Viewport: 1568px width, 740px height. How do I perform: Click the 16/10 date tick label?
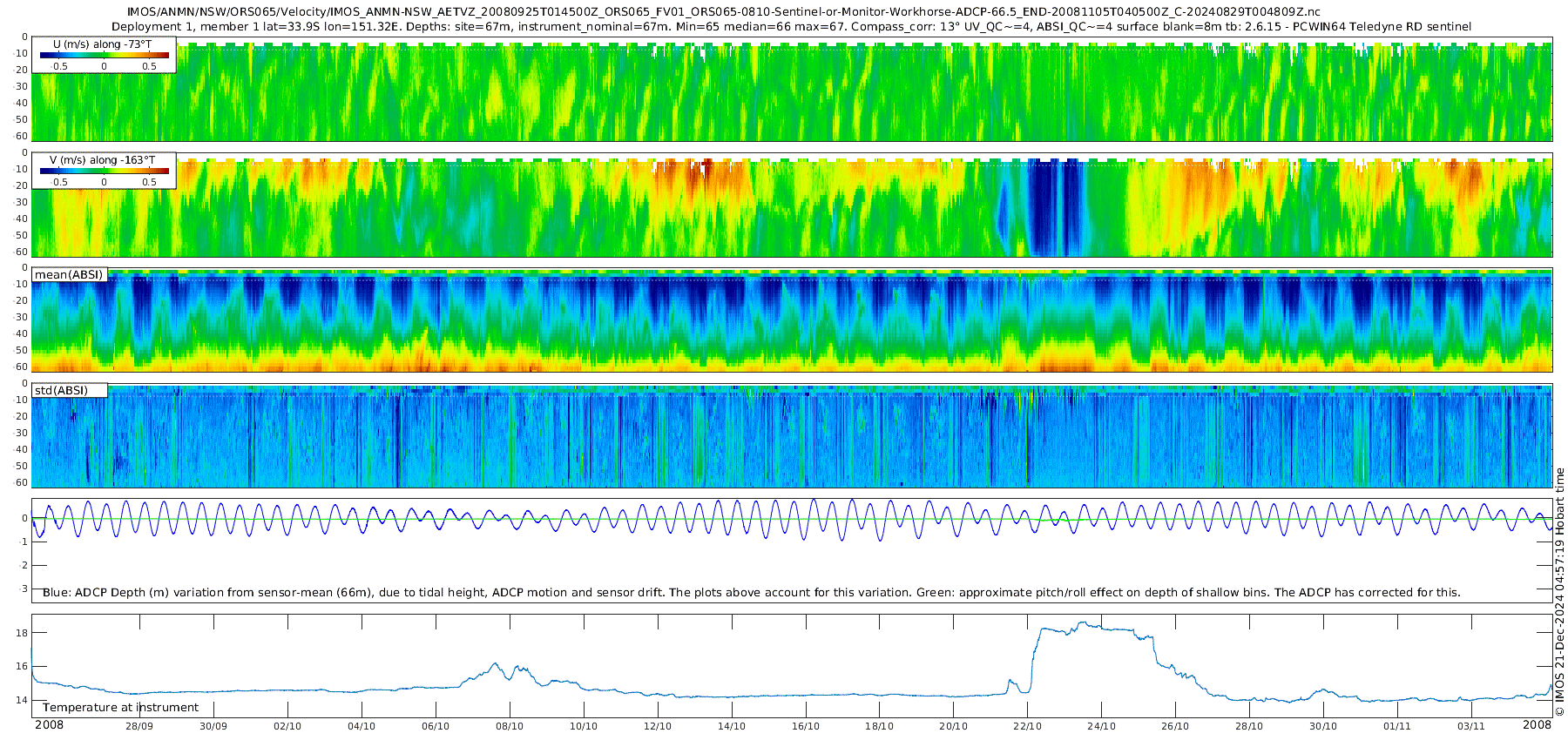(806, 726)
